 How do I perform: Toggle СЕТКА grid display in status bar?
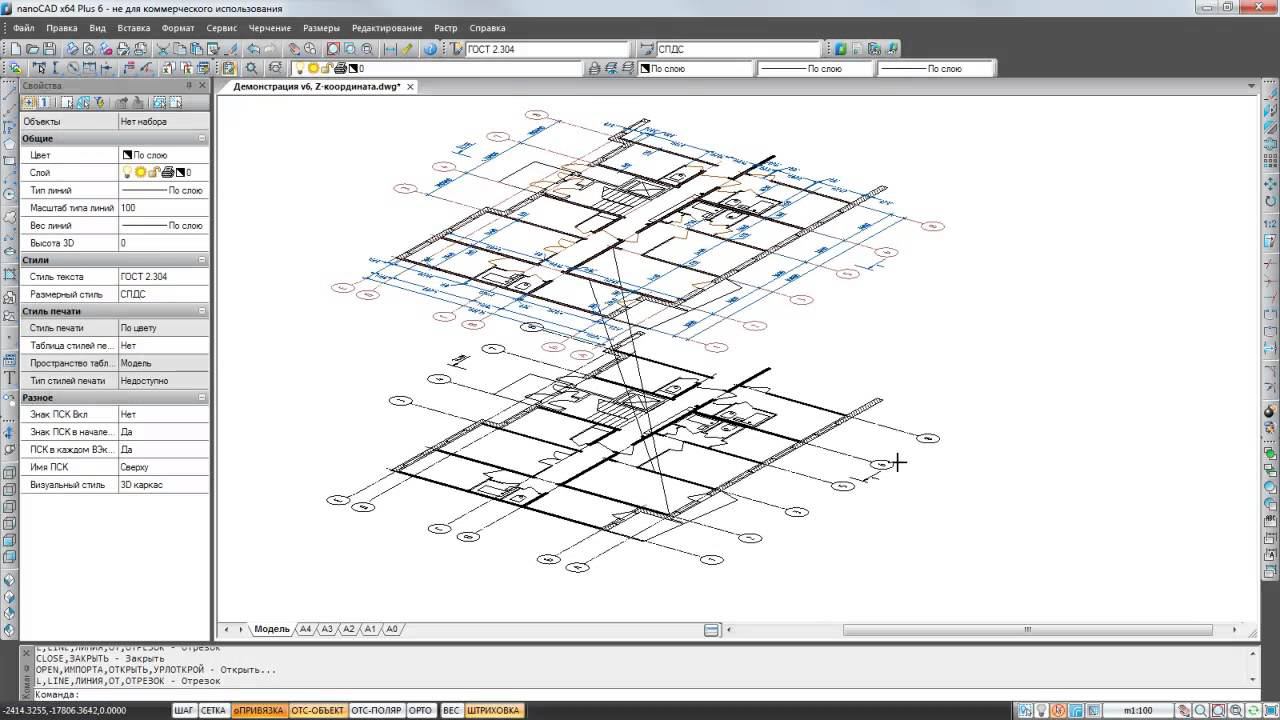(x=213, y=711)
